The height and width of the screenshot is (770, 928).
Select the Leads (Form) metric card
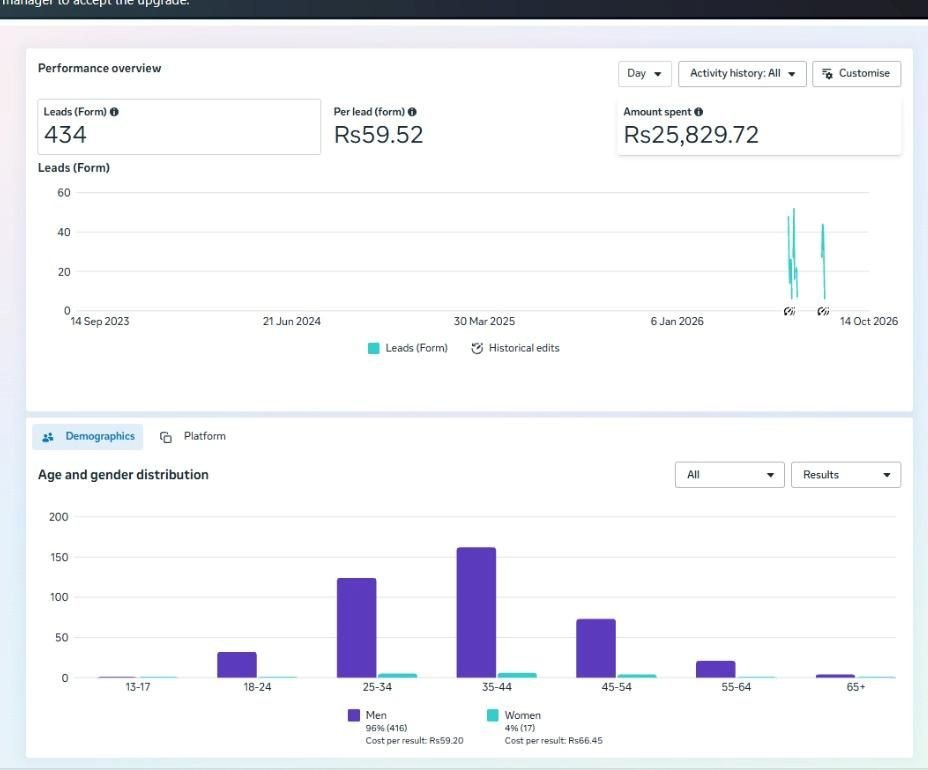(179, 127)
